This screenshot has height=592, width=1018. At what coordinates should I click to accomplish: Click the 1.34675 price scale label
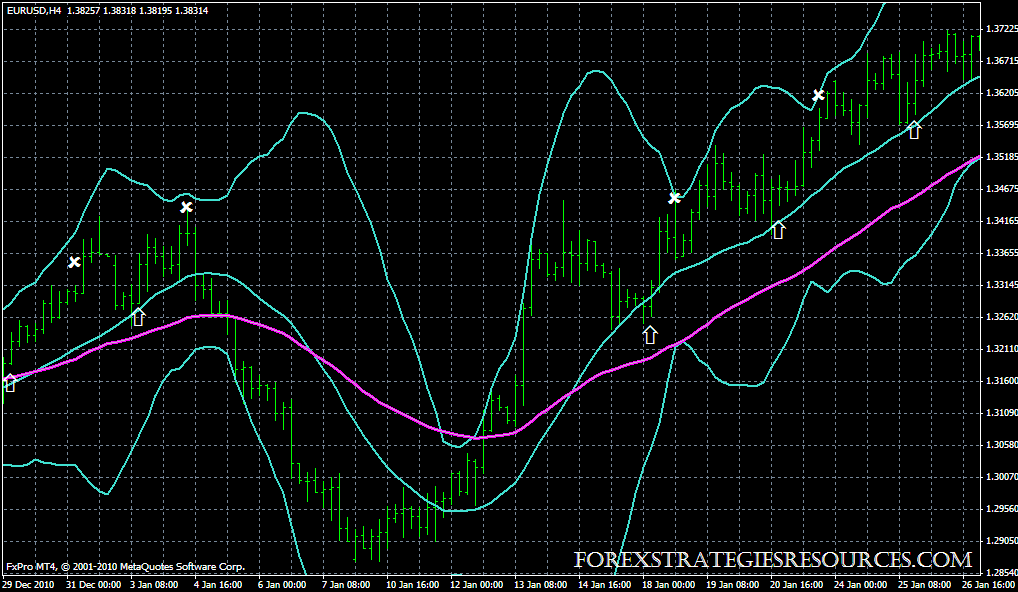(1000, 189)
